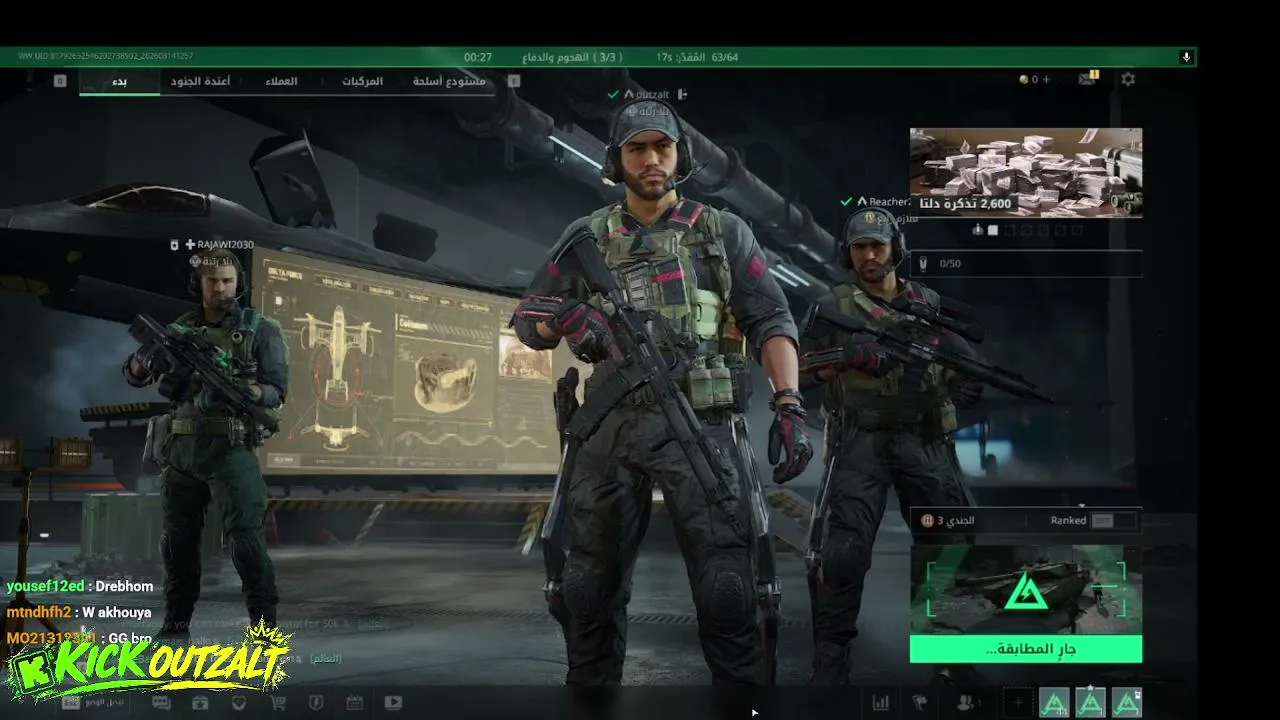
Task: Add currency with the plus next to 0
Action: click(1047, 79)
